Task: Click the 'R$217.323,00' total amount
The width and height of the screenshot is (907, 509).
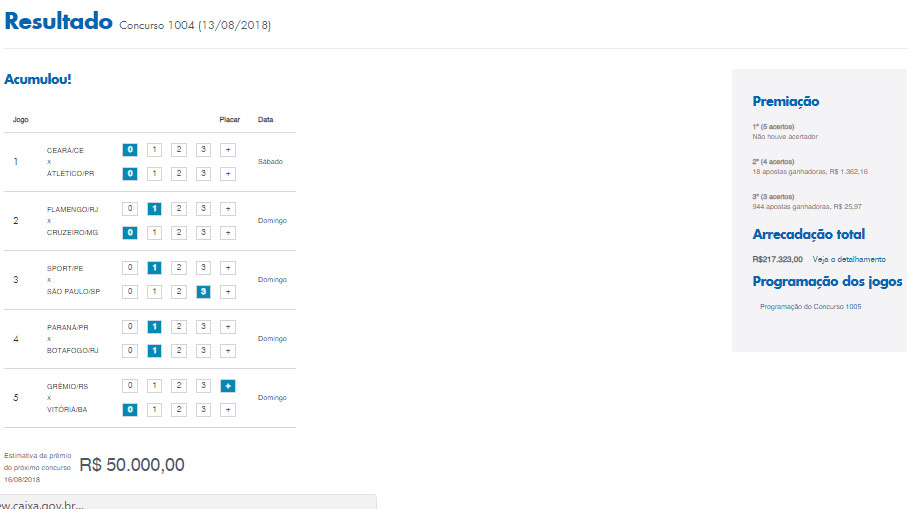Action: click(777, 259)
